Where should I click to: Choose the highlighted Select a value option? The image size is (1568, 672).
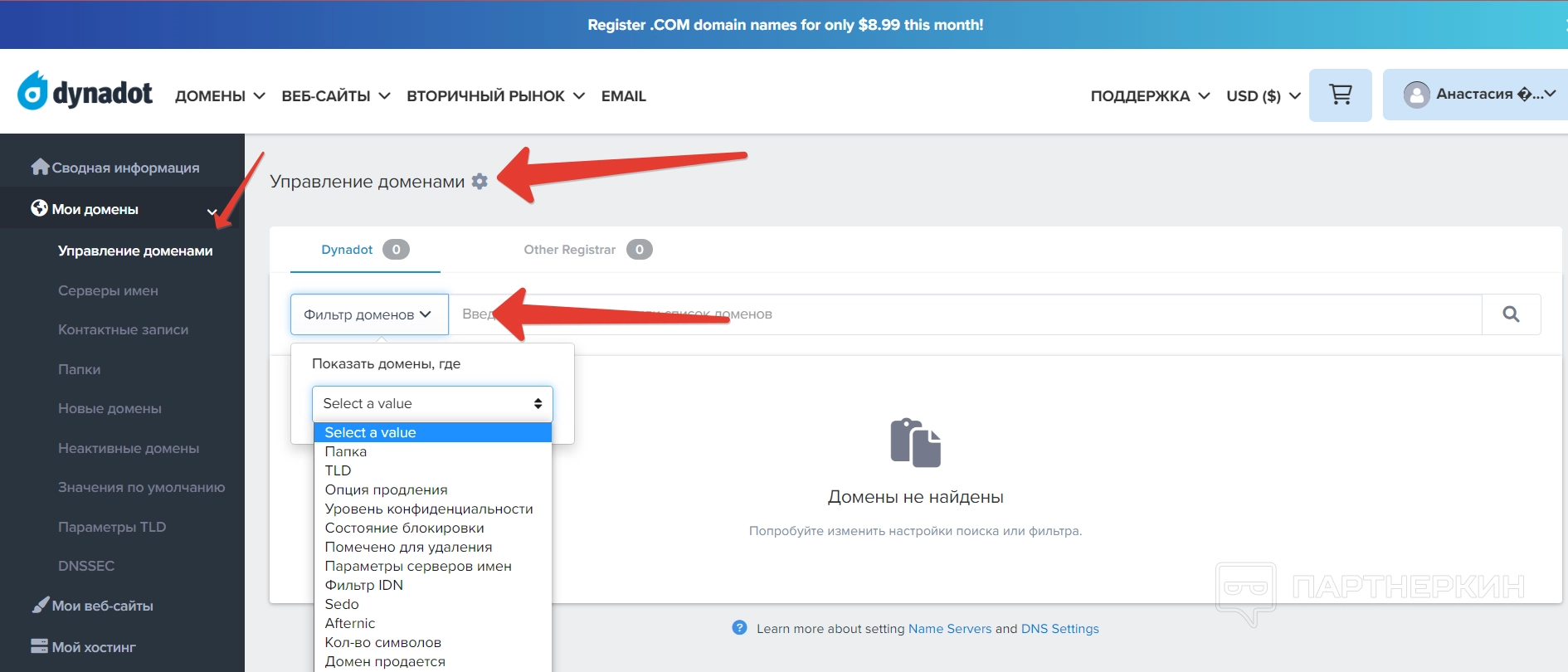click(x=432, y=432)
